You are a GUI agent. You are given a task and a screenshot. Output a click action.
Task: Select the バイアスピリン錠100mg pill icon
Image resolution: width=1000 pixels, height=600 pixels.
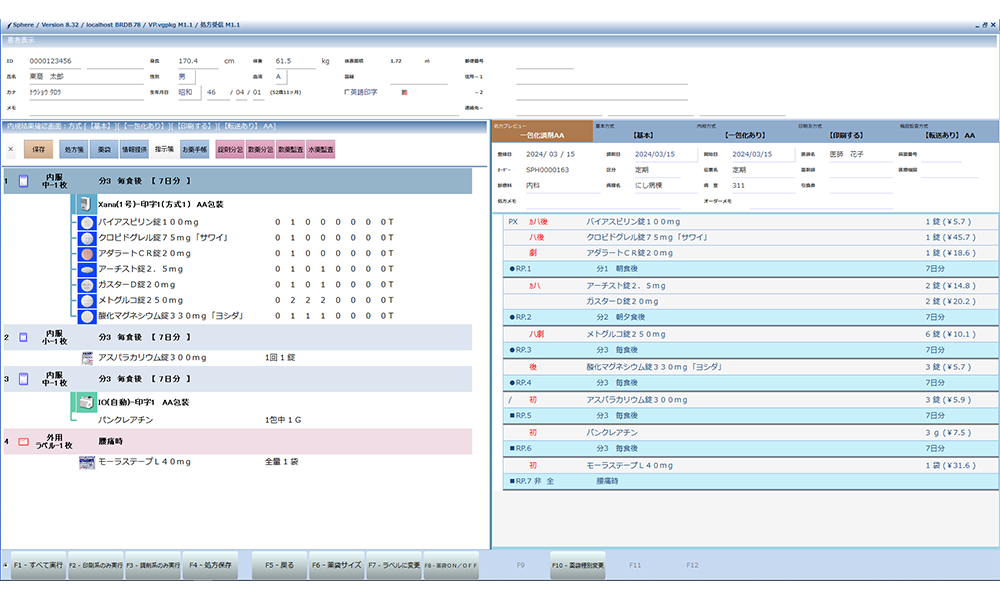[87, 223]
